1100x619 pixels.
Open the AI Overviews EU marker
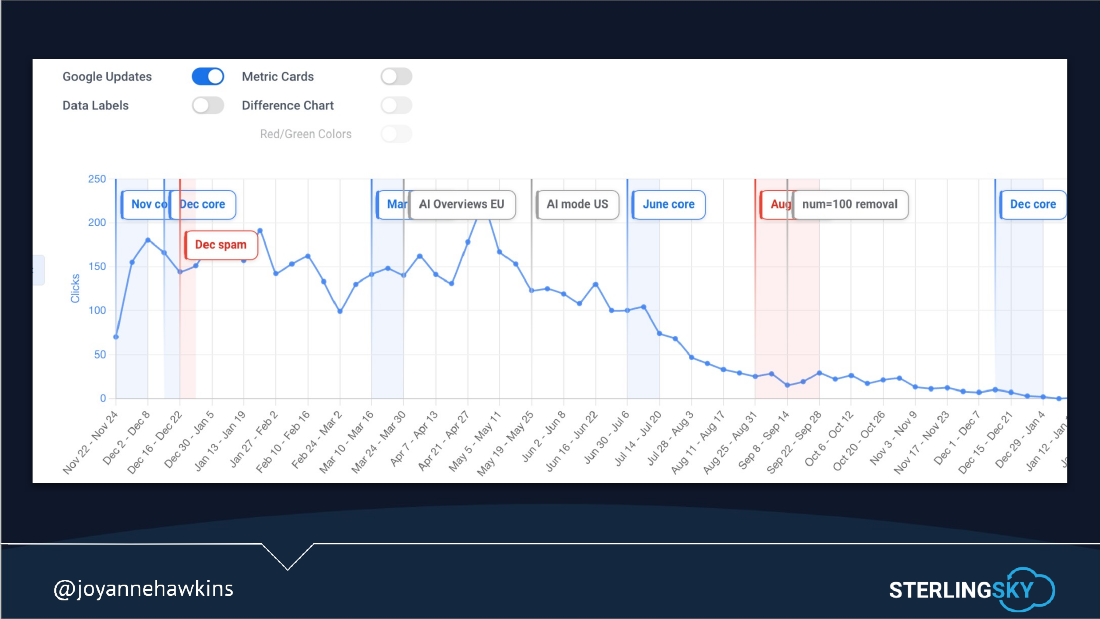pyautogui.click(x=462, y=204)
